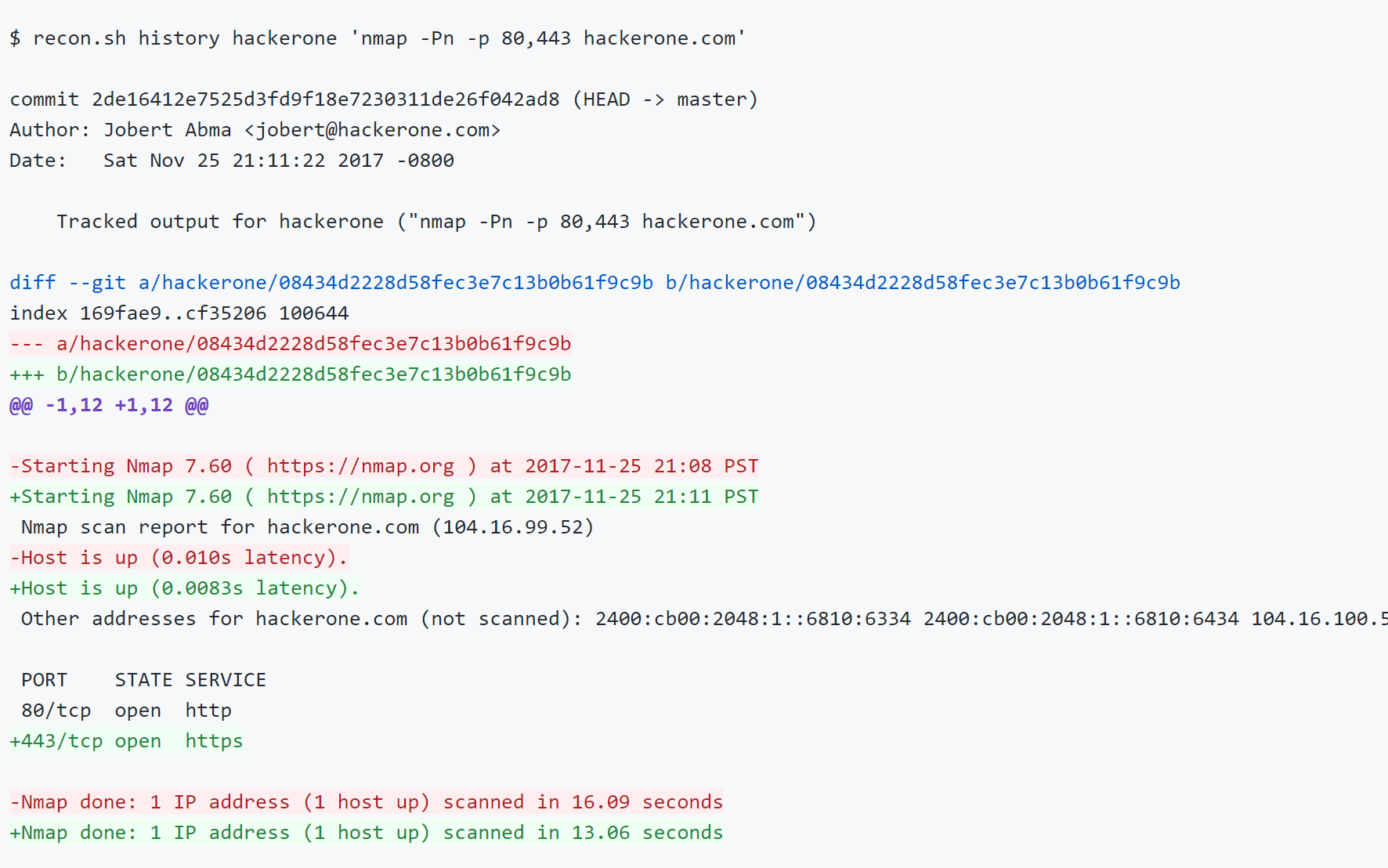This screenshot has width=1388, height=868.
Task: Click the red "--- a/hackerone" file path line
Action: coord(291,344)
